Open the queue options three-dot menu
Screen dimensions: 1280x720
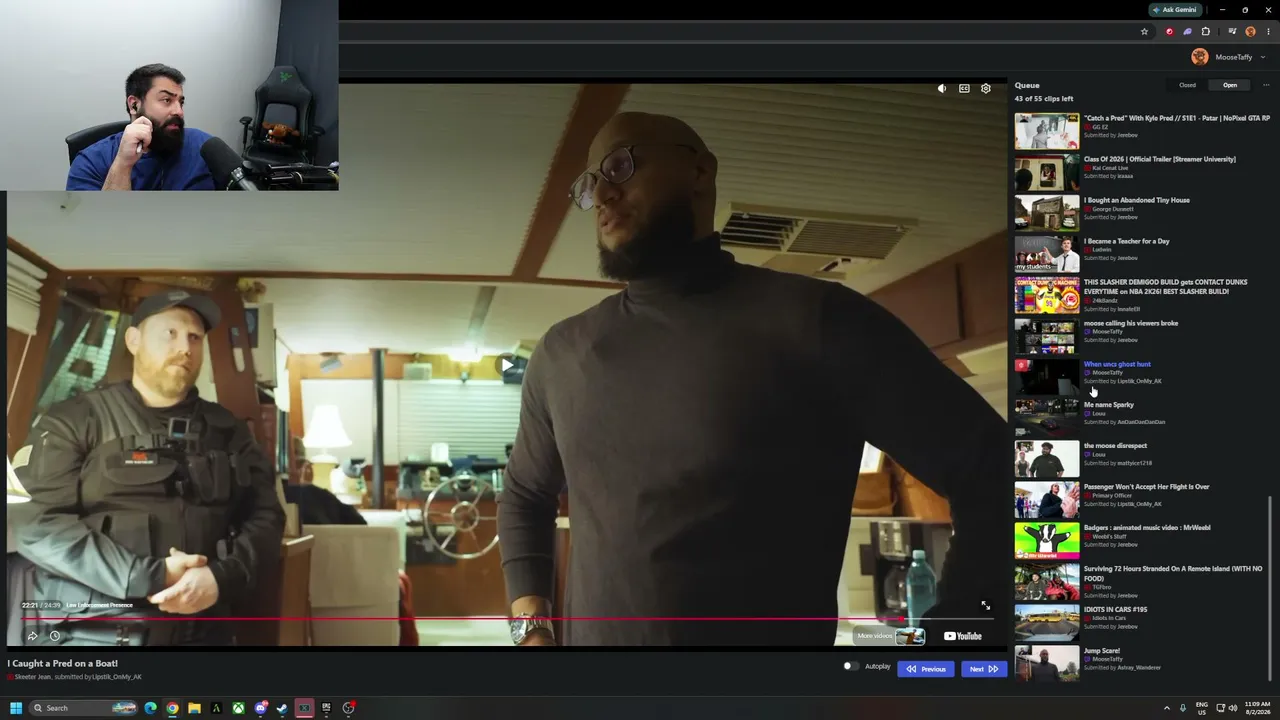1266,85
